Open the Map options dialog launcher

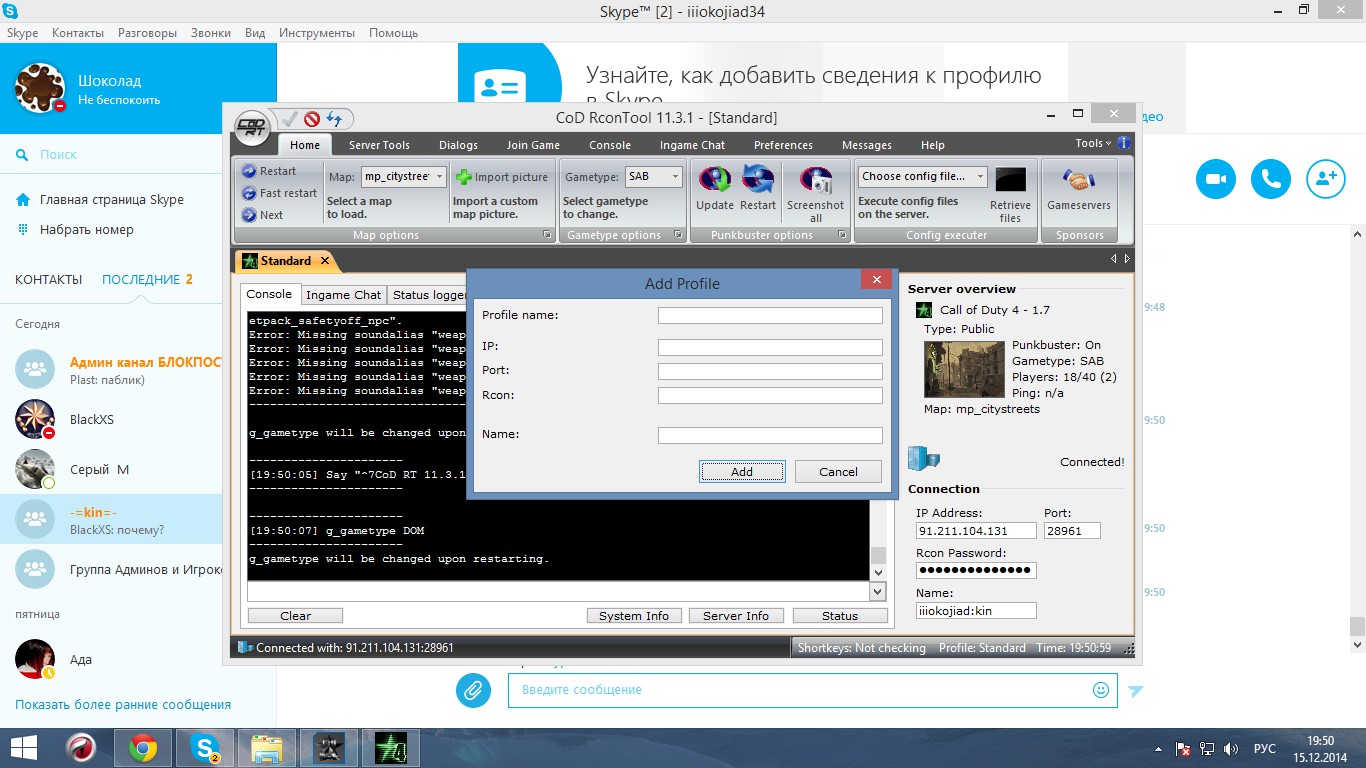click(x=547, y=235)
